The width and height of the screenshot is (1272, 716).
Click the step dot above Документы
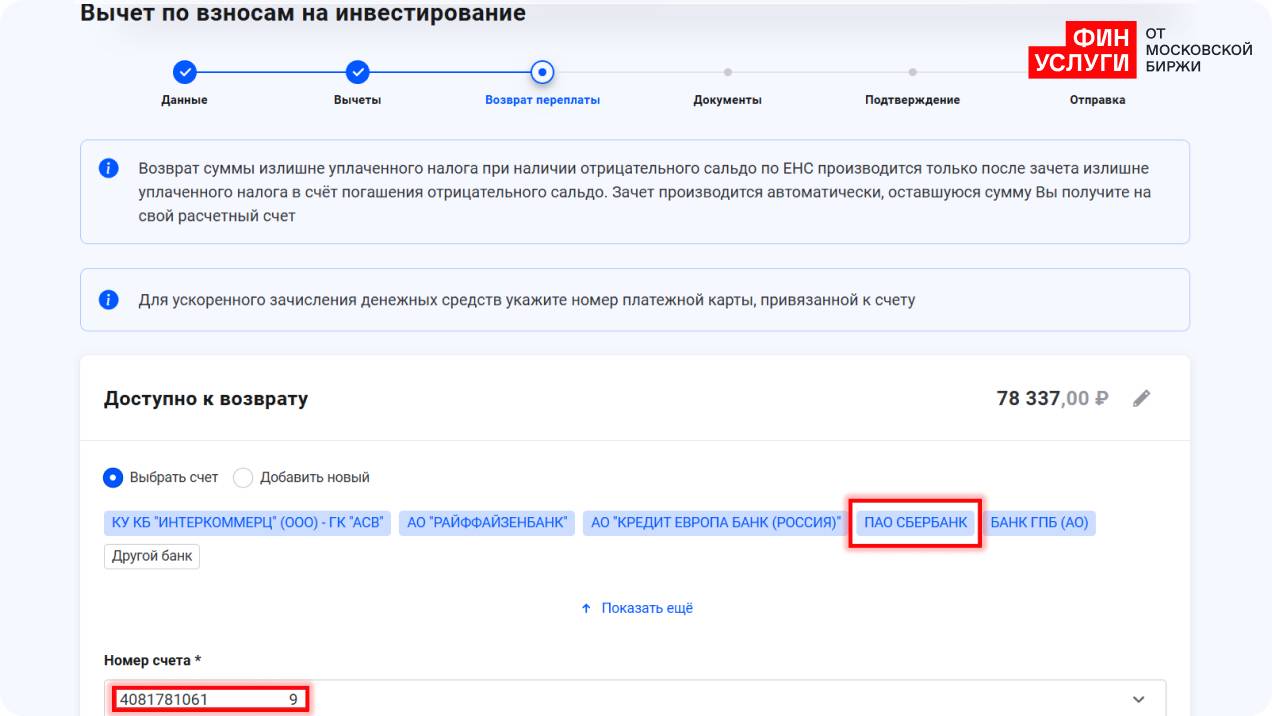727,72
